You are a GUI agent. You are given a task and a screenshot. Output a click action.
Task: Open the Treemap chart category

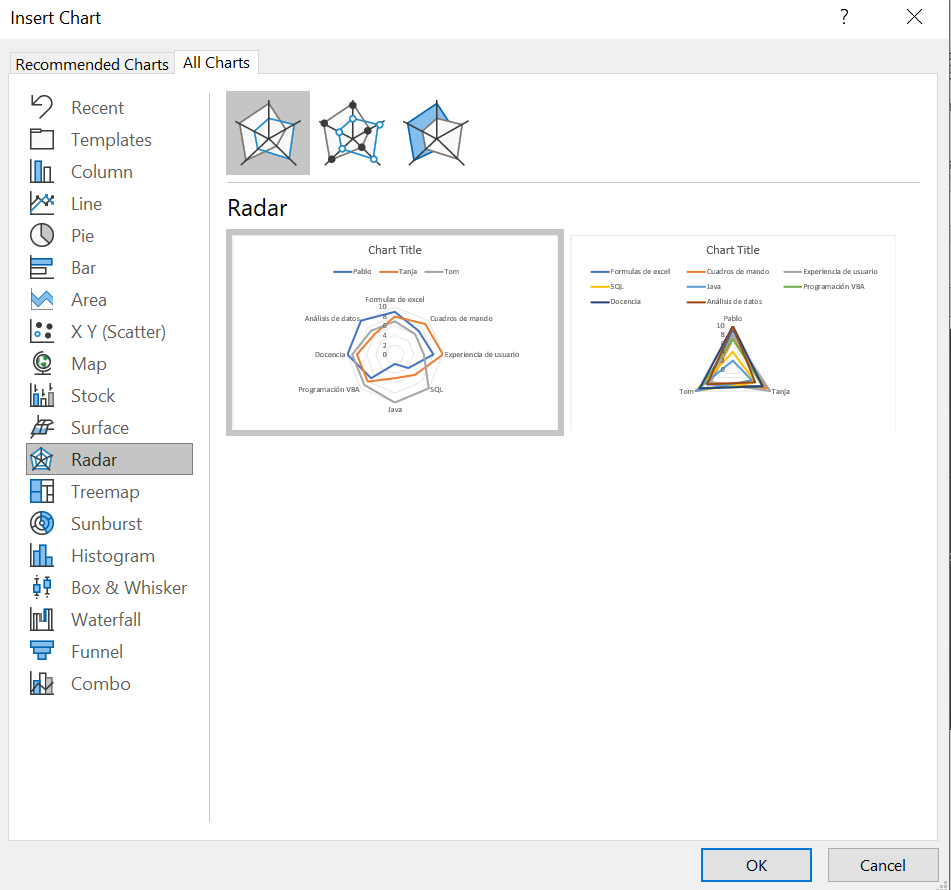pos(110,491)
